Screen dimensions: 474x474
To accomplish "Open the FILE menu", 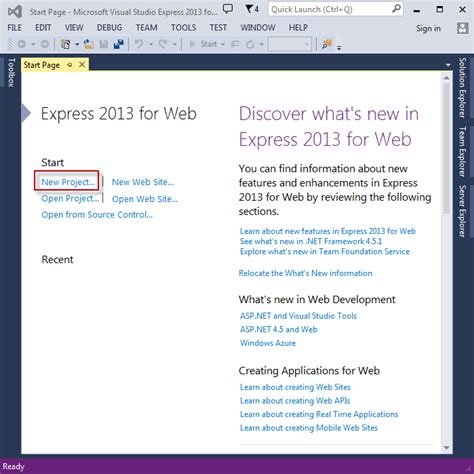I will click(15, 28).
